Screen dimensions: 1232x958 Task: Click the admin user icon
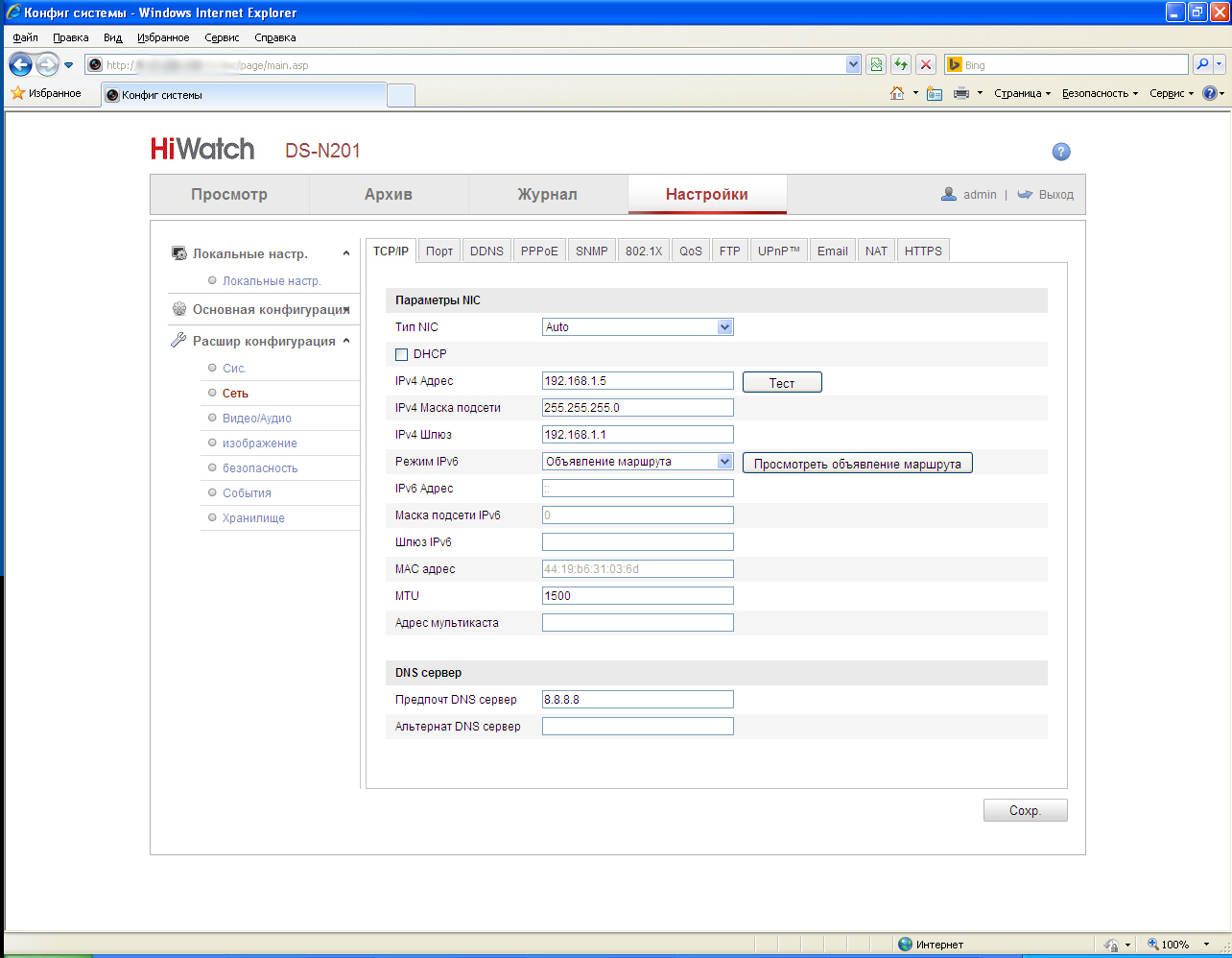[949, 194]
